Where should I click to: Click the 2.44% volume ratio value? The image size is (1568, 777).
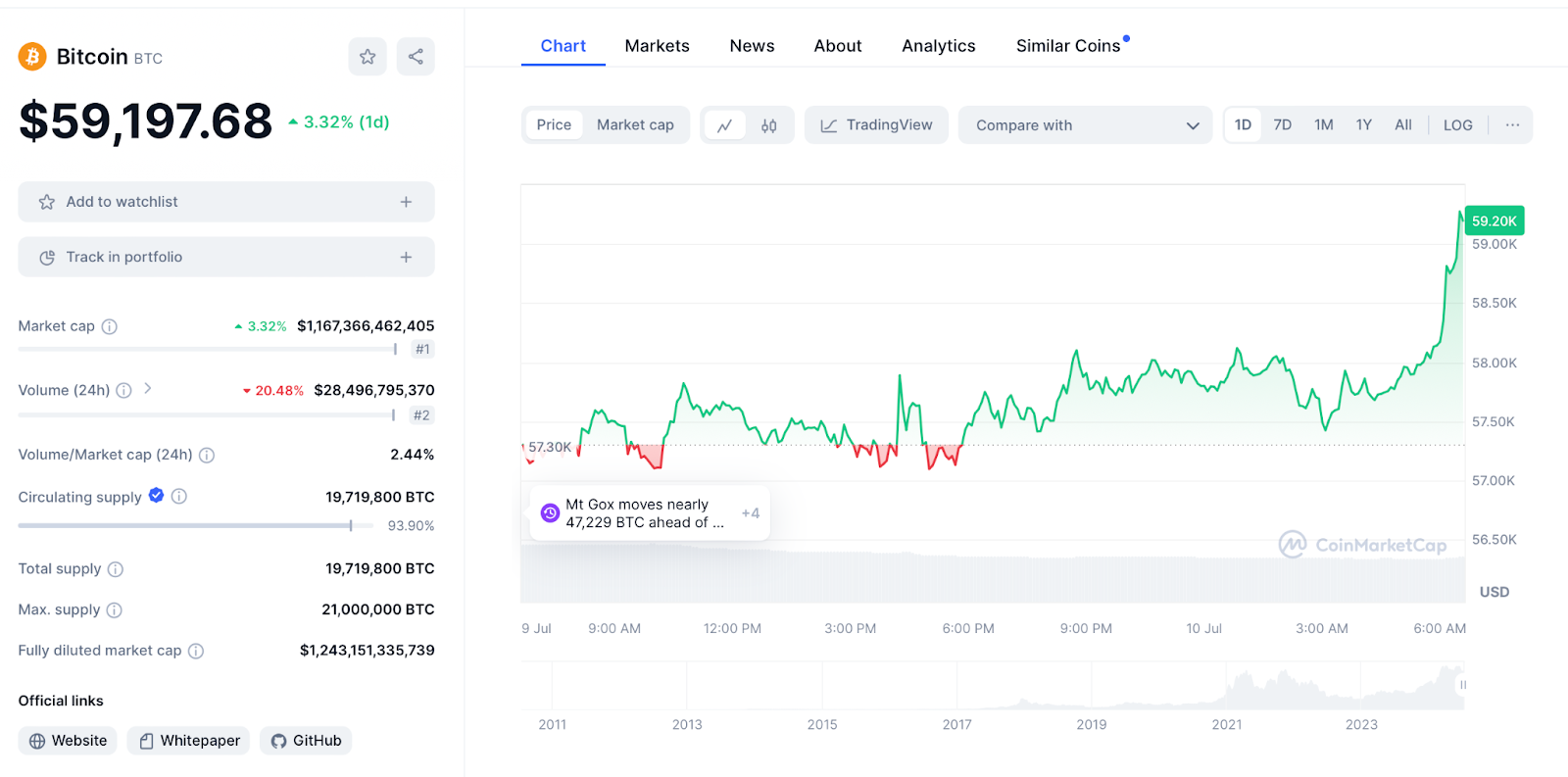(x=413, y=455)
